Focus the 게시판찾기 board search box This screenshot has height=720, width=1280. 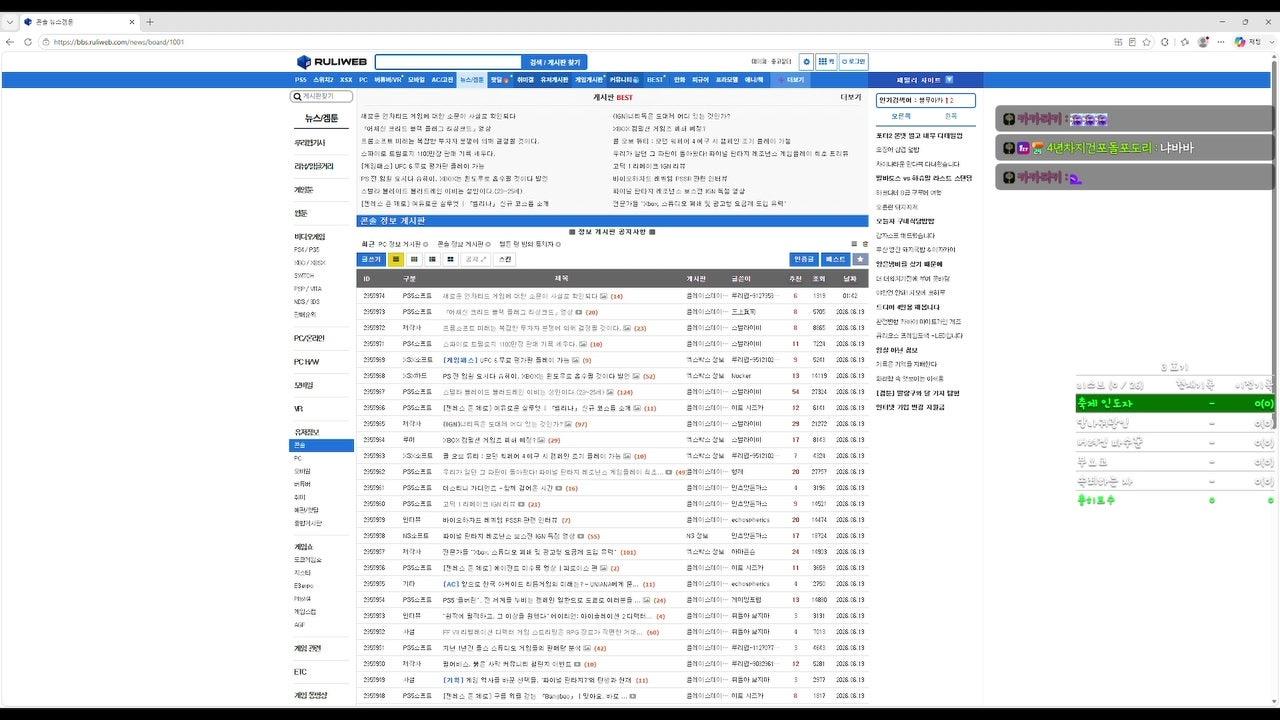(x=322, y=96)
